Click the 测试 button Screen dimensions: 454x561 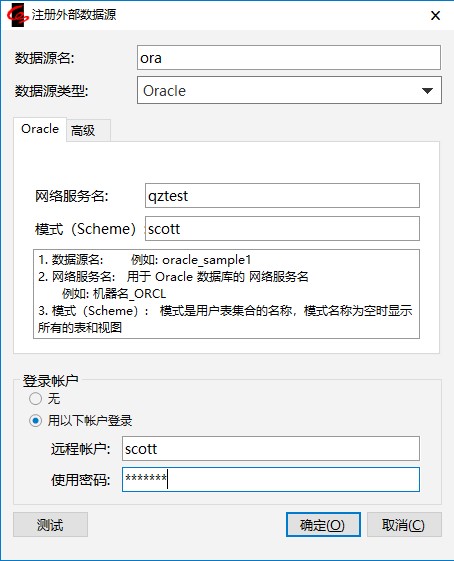point(50,525)
